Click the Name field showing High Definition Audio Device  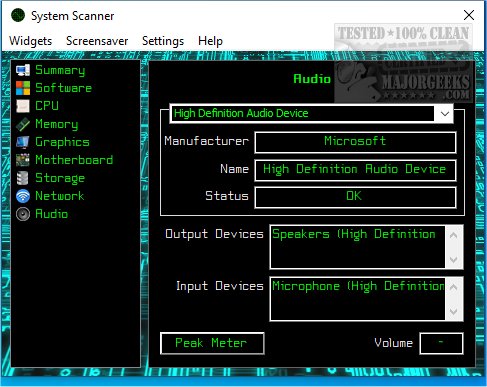pyautogui.click(x=355, y=170)
